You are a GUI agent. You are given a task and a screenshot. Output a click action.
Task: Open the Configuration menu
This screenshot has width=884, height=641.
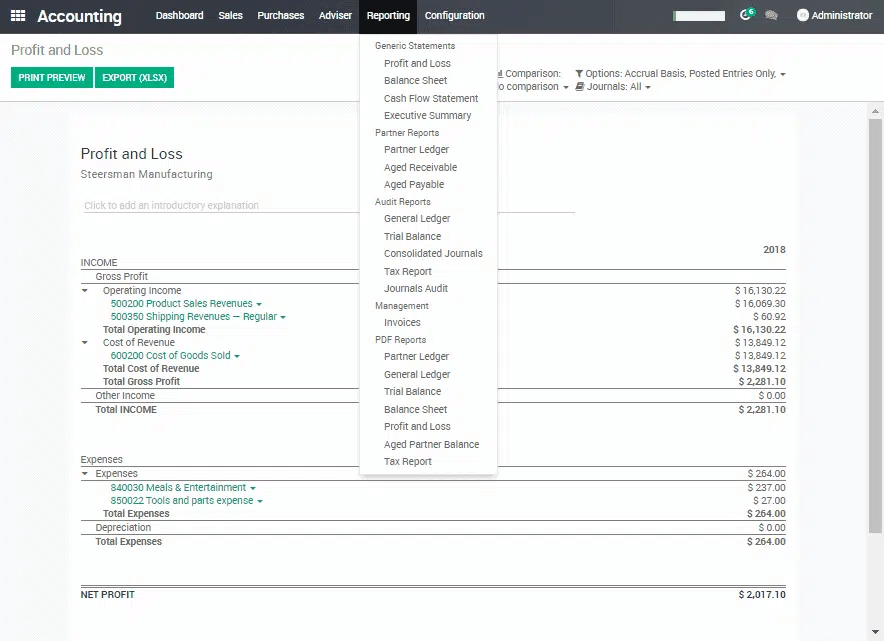tap(454, 16)
